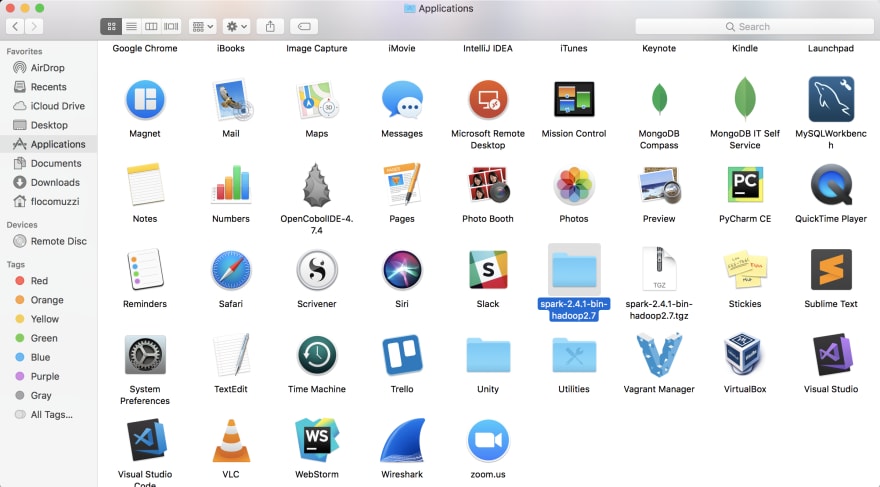Viewport: 880px width, 487px height.
Task: Open the item grouping dropdown
Action: 203,26
